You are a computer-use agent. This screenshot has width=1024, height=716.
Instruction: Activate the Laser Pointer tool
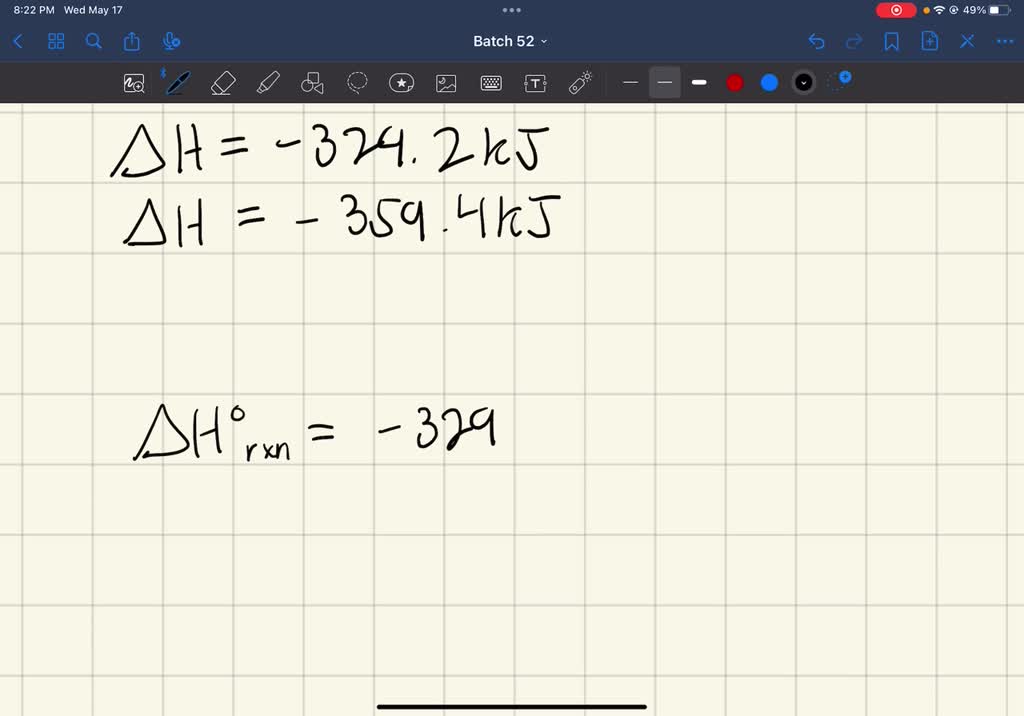[x=579, y=83]
